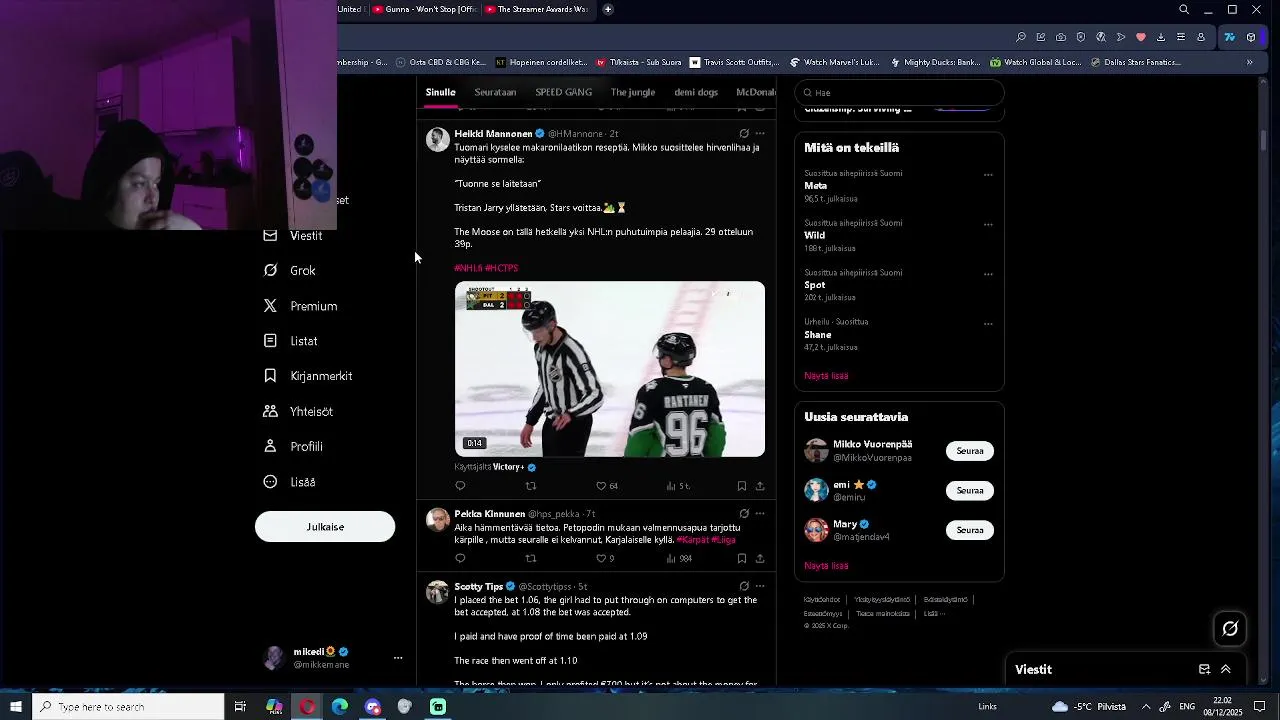View analytics of Heikki Mannonen's post
This screenshot has height=720, width=1280.
pyautogui.click(x=678, y=486)
